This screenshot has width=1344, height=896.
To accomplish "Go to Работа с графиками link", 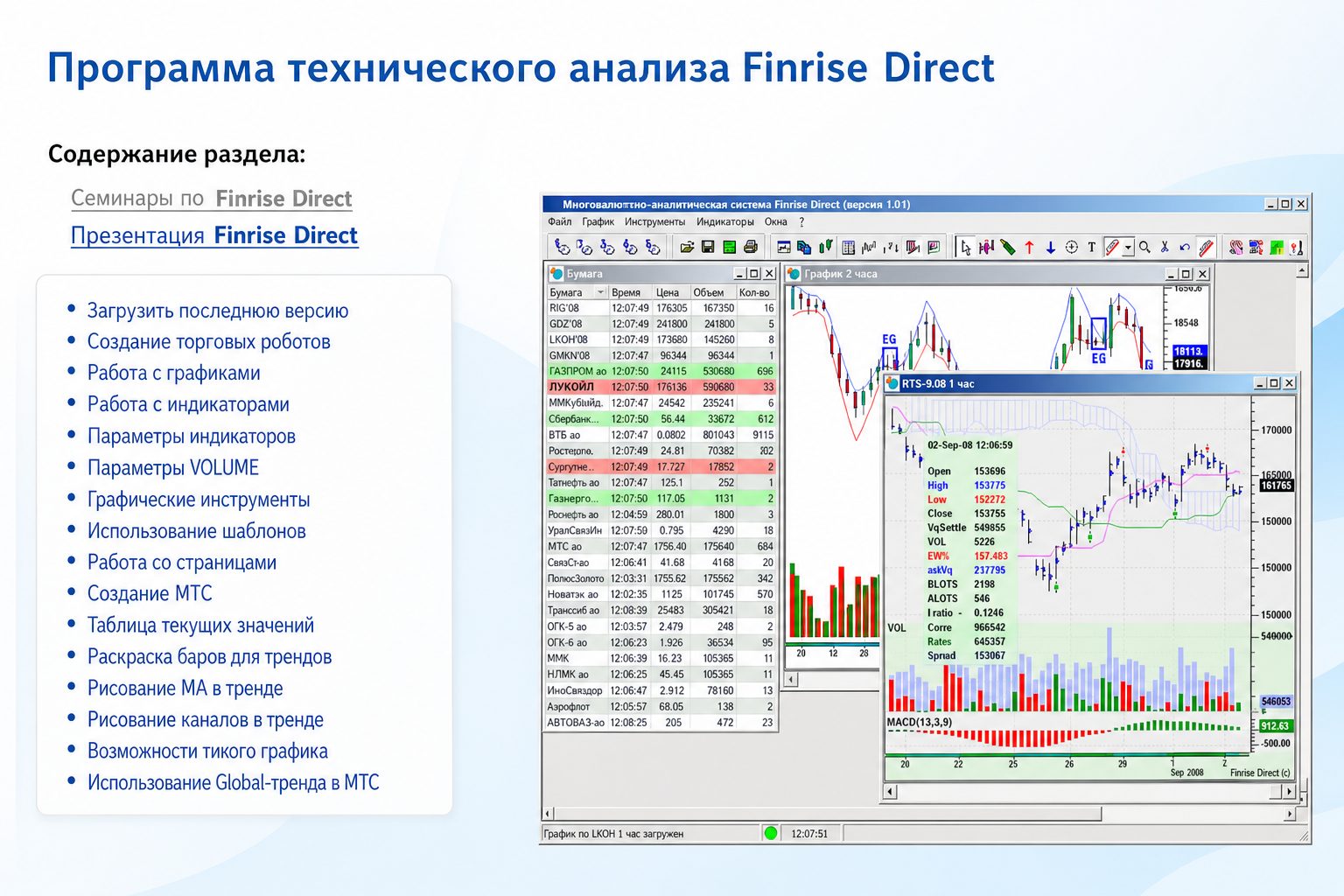I will coord(173,374).
